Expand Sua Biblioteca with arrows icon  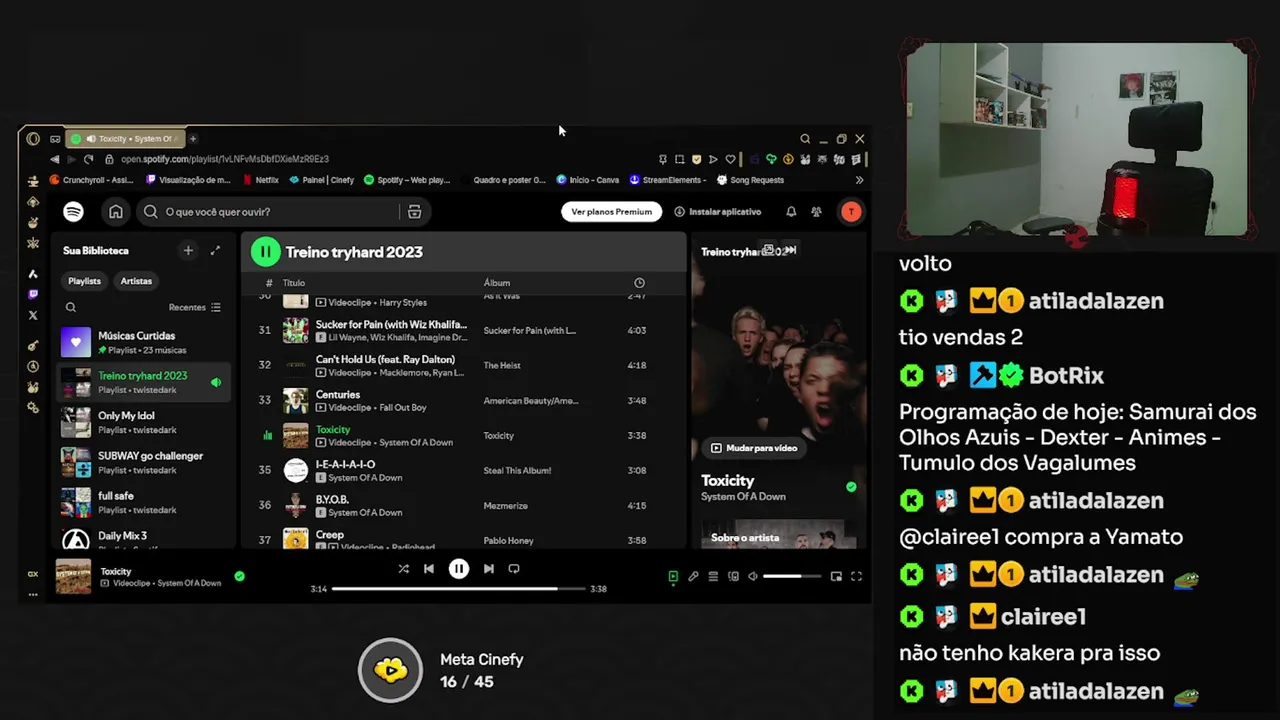pyautogui.click(x=215, y=251)
